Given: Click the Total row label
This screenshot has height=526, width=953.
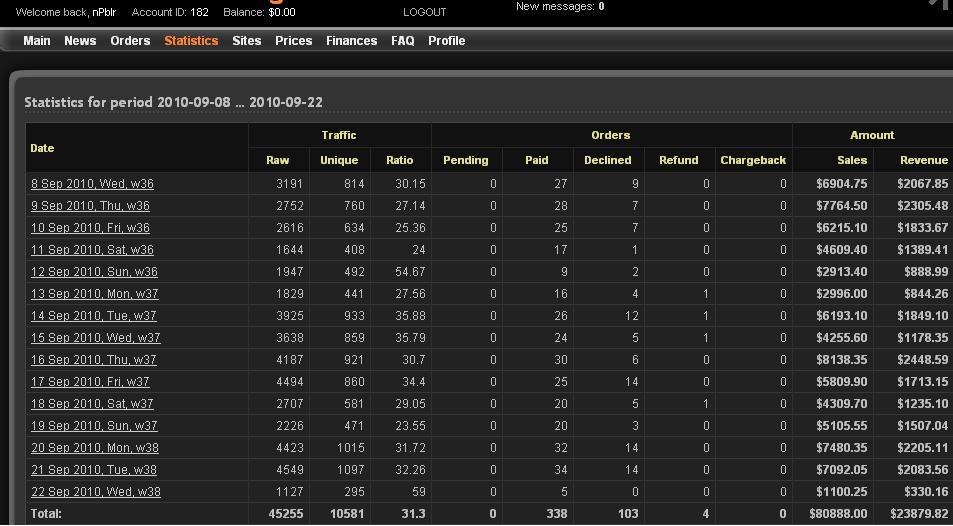Looking at the screenshot, I should (x=46, y=514).
